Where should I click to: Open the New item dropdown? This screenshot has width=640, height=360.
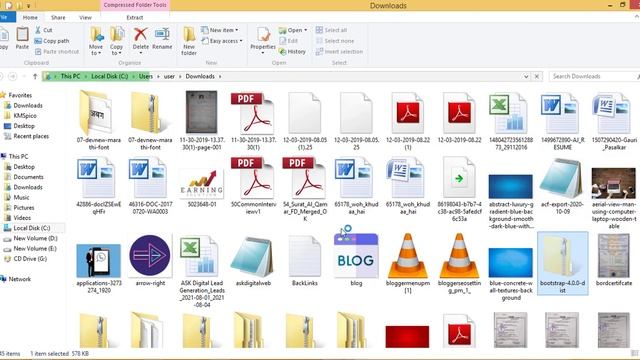point(220,30)
